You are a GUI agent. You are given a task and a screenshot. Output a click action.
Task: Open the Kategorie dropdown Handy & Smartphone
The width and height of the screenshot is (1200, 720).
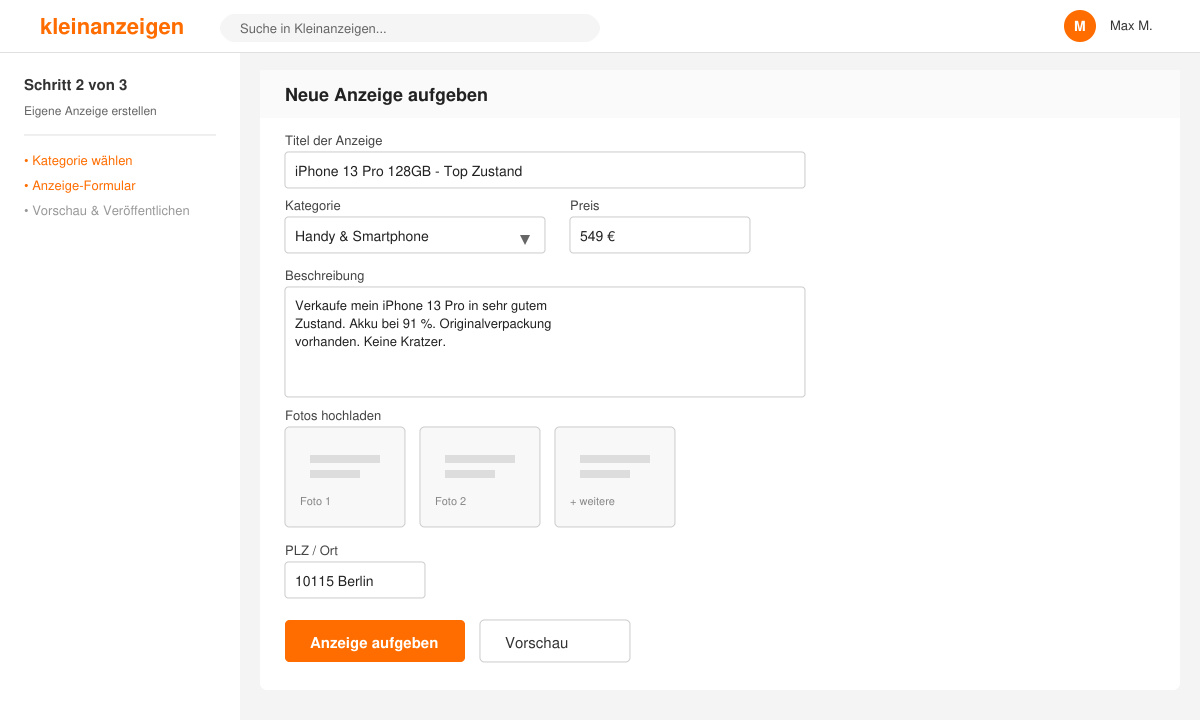coord(415,235)
